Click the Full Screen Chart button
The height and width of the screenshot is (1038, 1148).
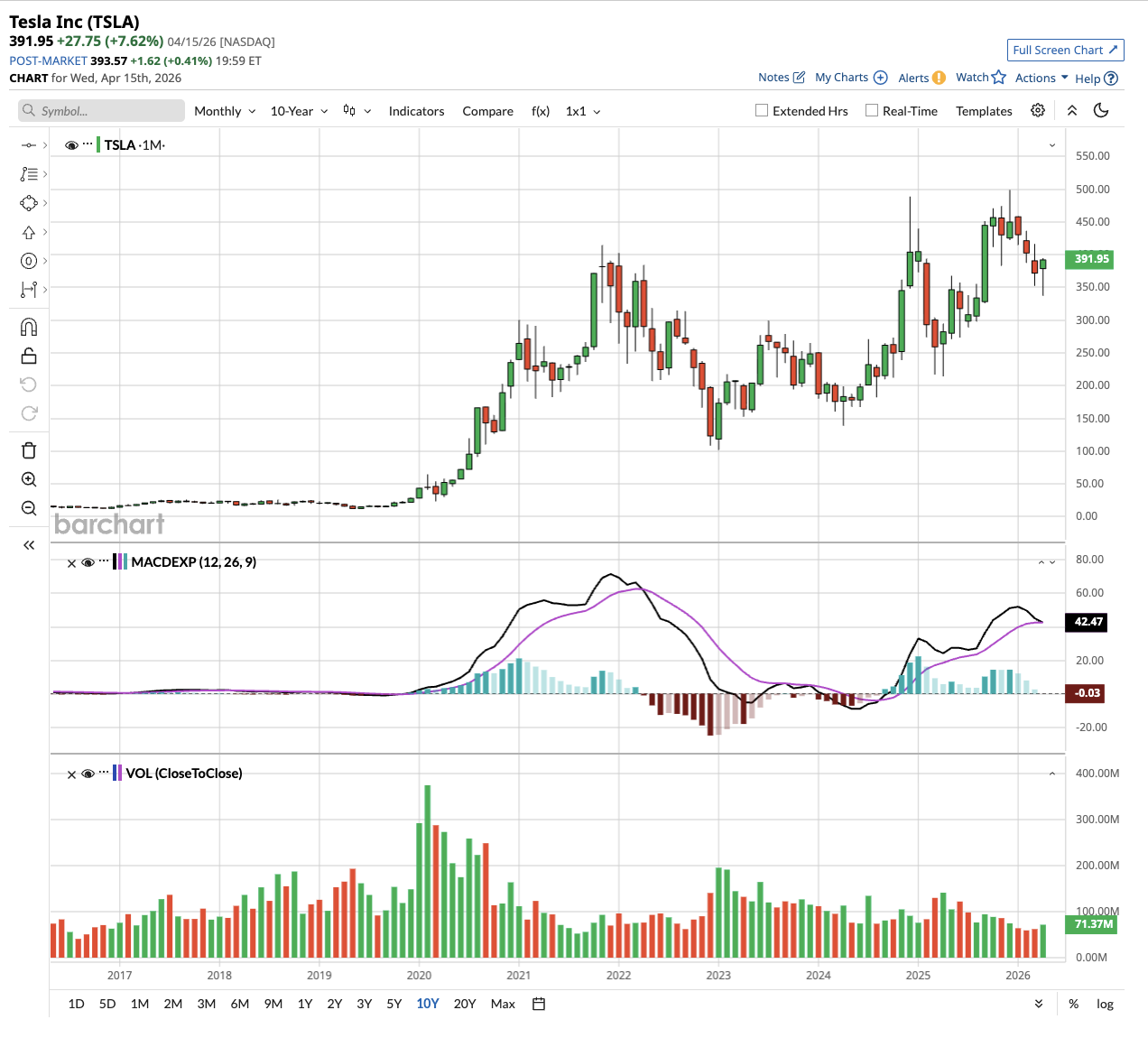tap(1065, 50)
